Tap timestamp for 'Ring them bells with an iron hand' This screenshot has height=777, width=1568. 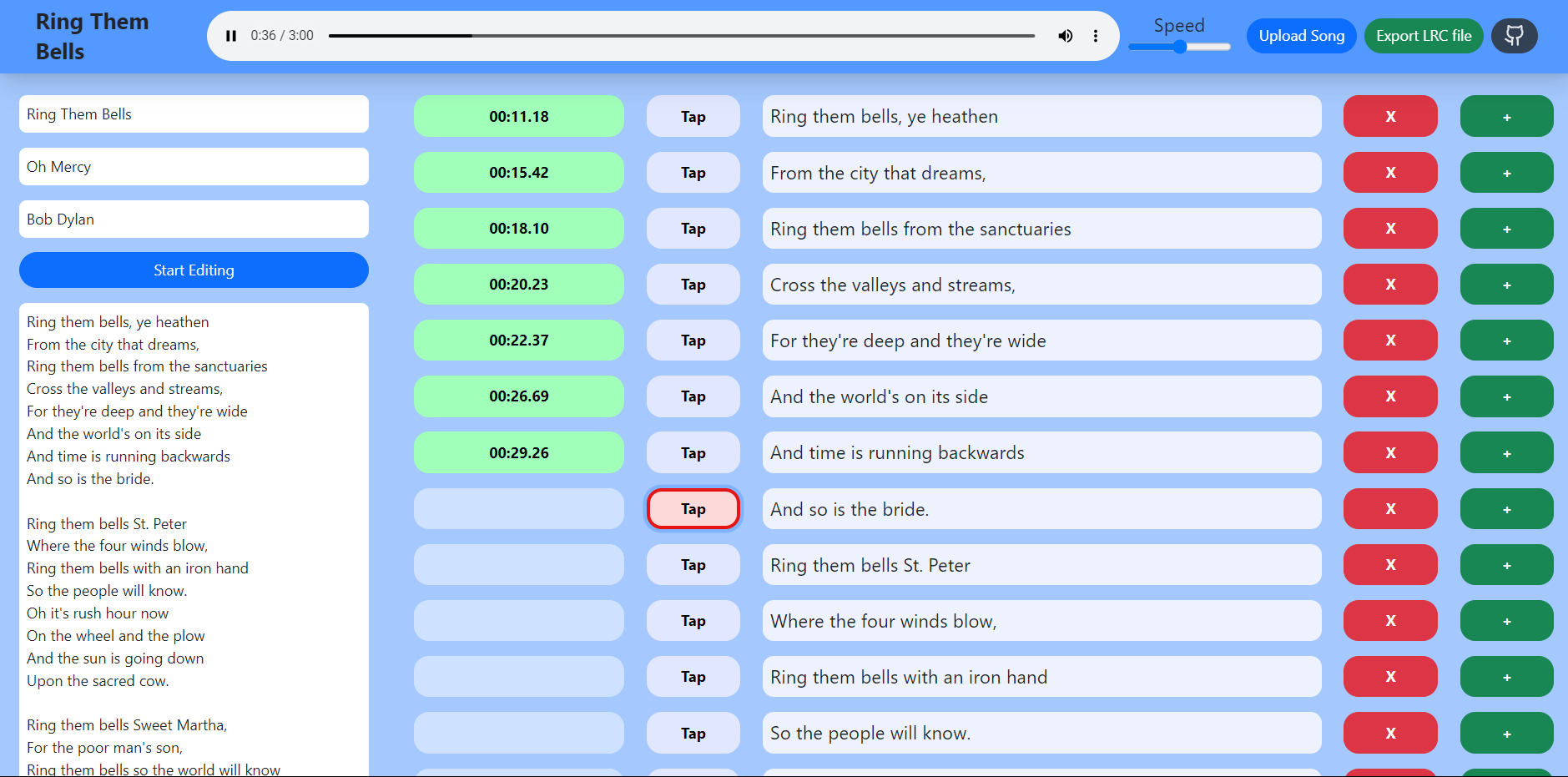pos(693,677)
